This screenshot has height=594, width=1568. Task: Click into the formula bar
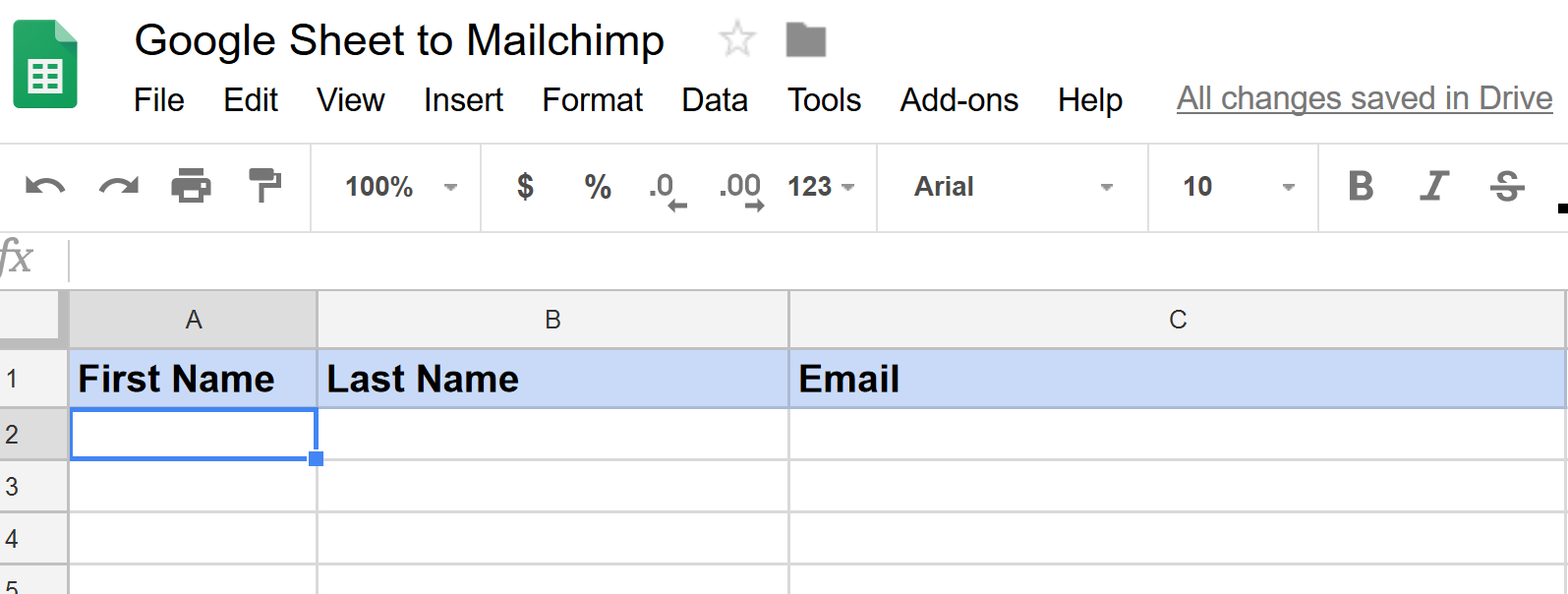click(816, 261)
